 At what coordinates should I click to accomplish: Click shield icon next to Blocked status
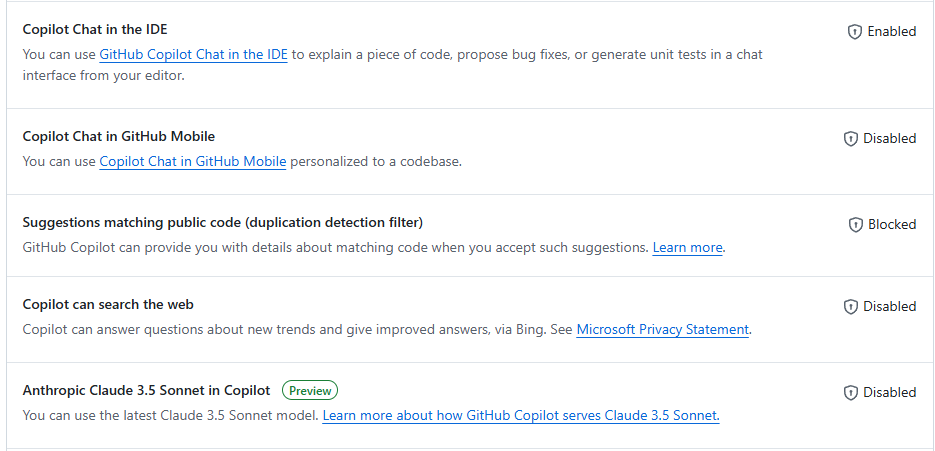point(855,225)
